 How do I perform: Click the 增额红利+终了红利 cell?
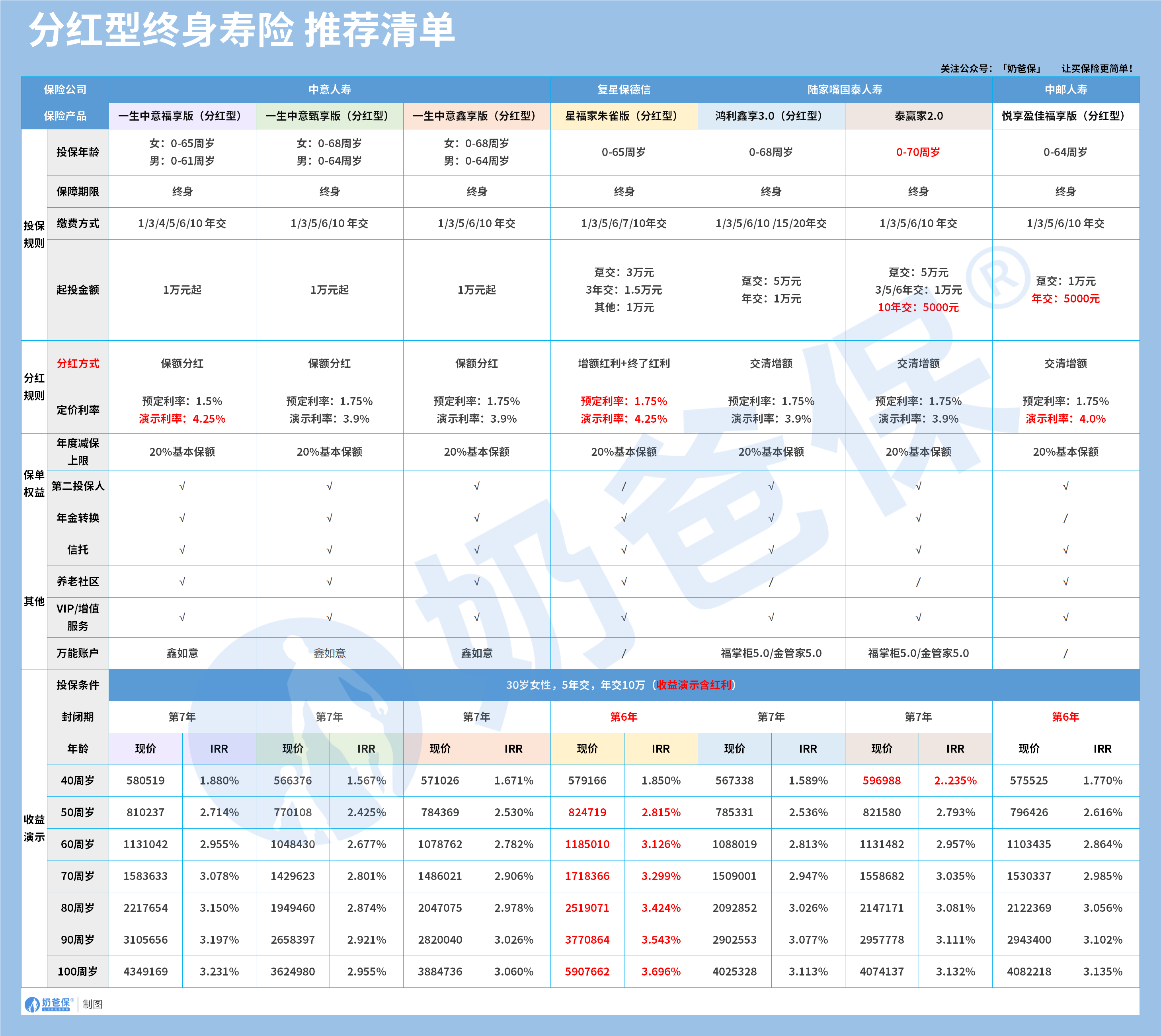pos(624,363)
